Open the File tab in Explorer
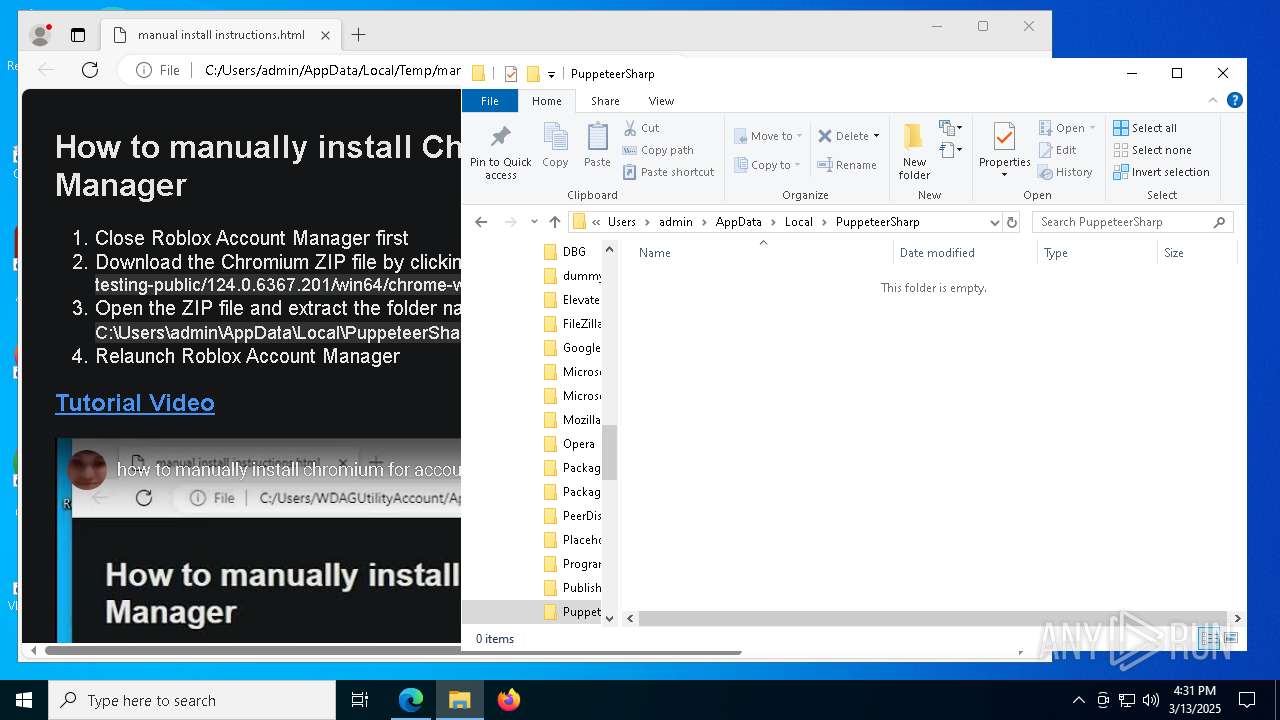The height and width of the screenshot is (720, 1280). (x=490, y=101)
